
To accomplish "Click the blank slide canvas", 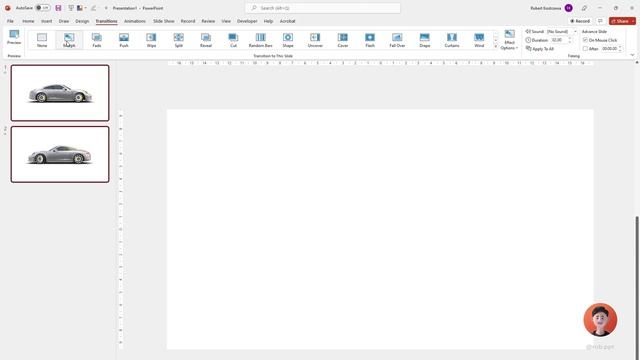I will (380, 229).
